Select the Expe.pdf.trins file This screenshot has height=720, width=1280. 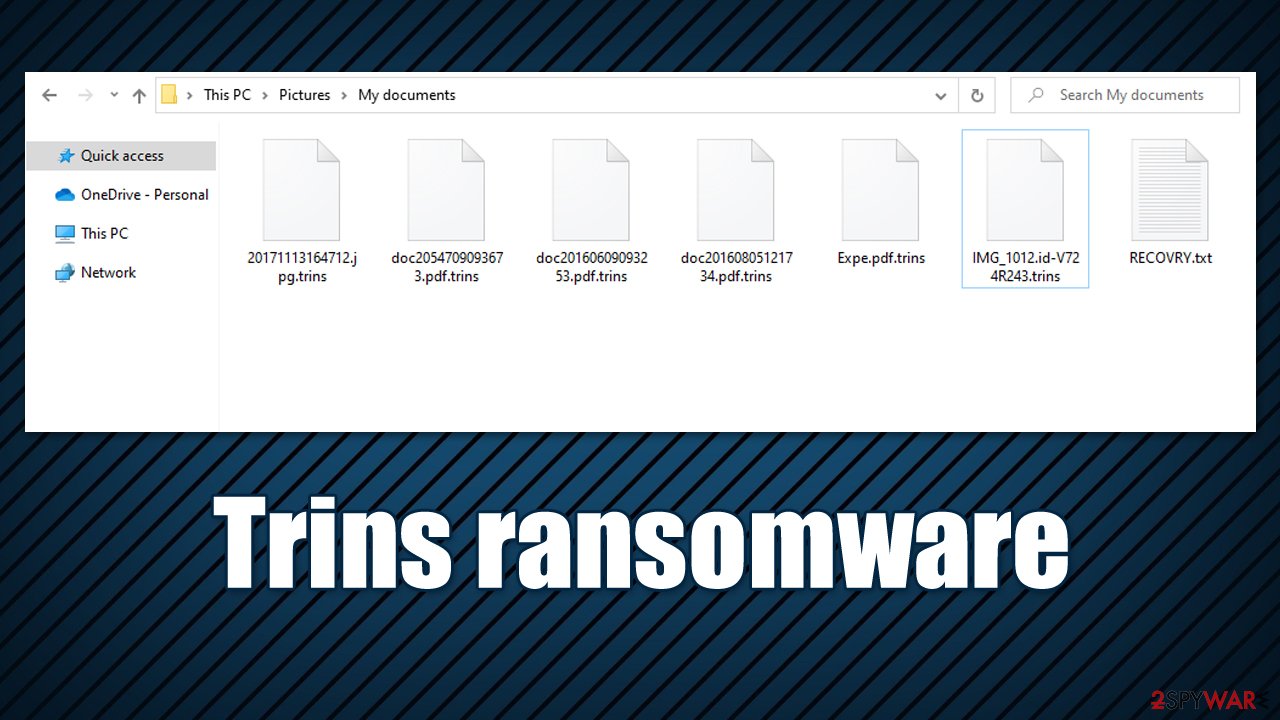[x=880, y=190]
